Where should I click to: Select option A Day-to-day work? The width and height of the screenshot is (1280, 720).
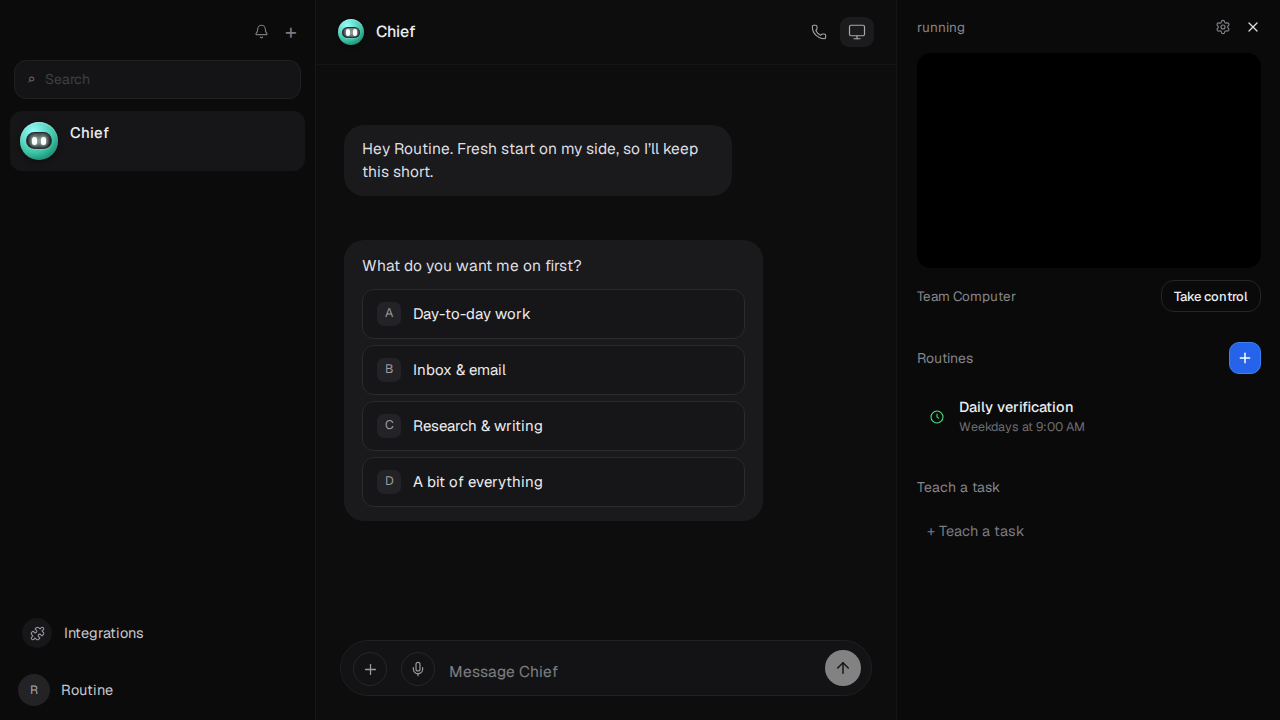(553, 314)
